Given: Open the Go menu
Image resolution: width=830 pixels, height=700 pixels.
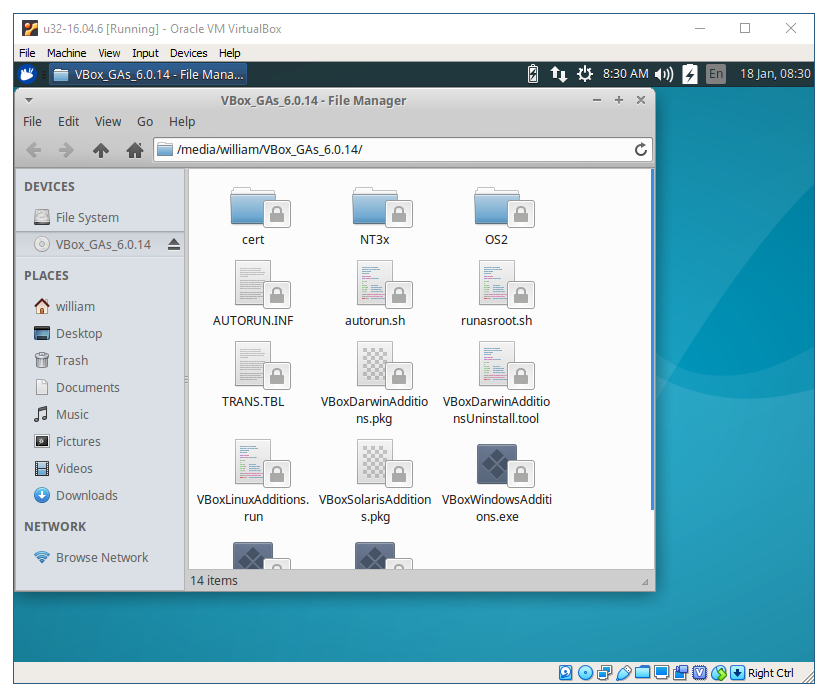Looking at the screenshot, I should [145, 121].
